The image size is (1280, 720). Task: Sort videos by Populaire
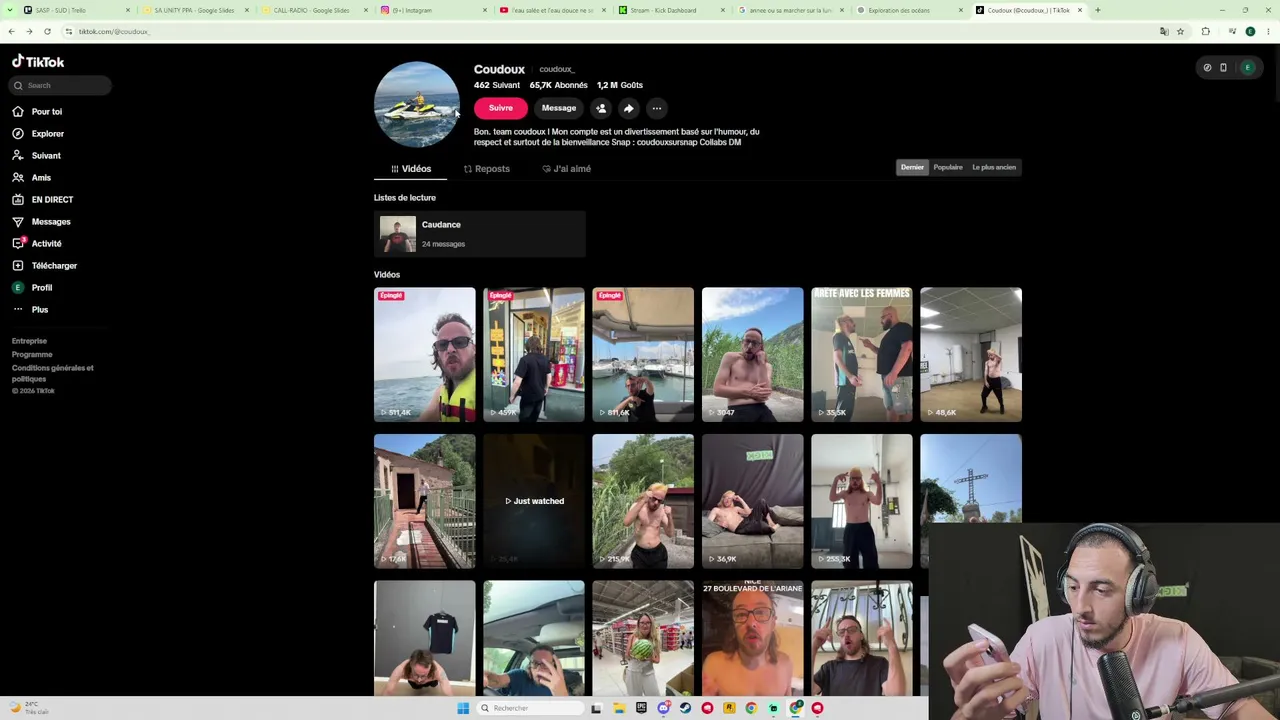(x=948, y=167)
